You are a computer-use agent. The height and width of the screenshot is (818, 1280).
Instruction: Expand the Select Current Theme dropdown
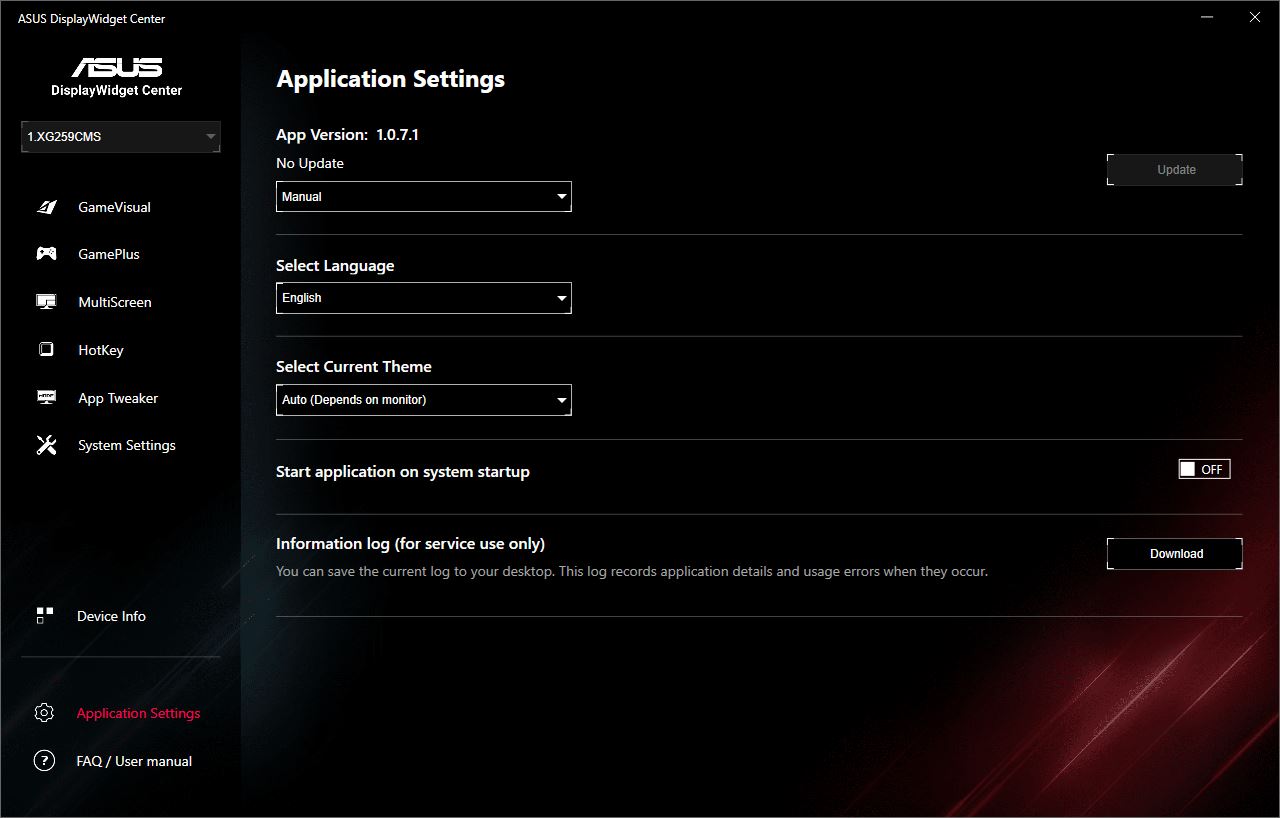coord(424,400)
